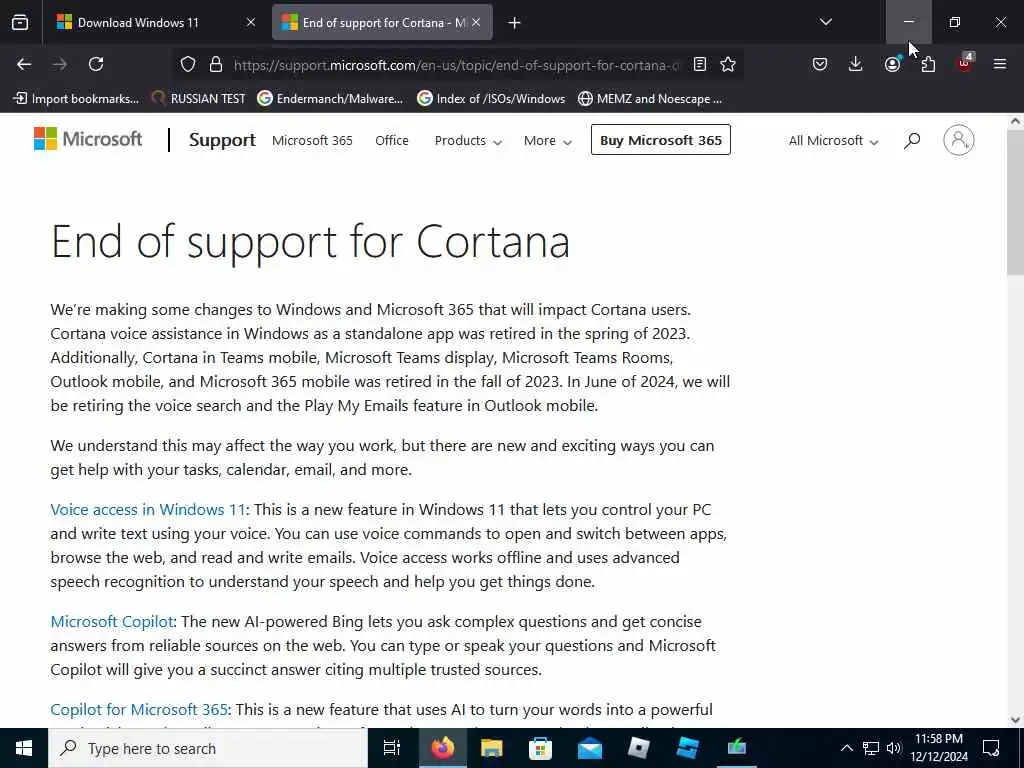Select the End of support for Cortana tab
The height and width of the screenshot is (768, 1024).
pos(382,23)
